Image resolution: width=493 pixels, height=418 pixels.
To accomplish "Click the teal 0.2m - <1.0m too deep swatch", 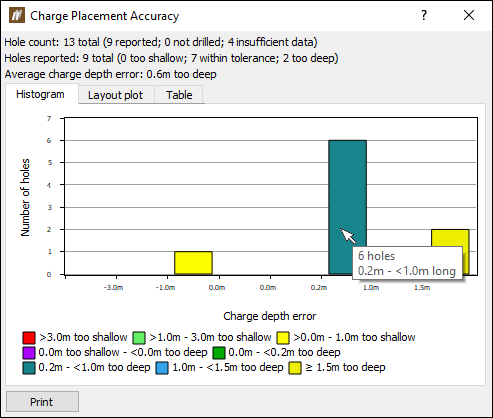I will pos(29,368).
